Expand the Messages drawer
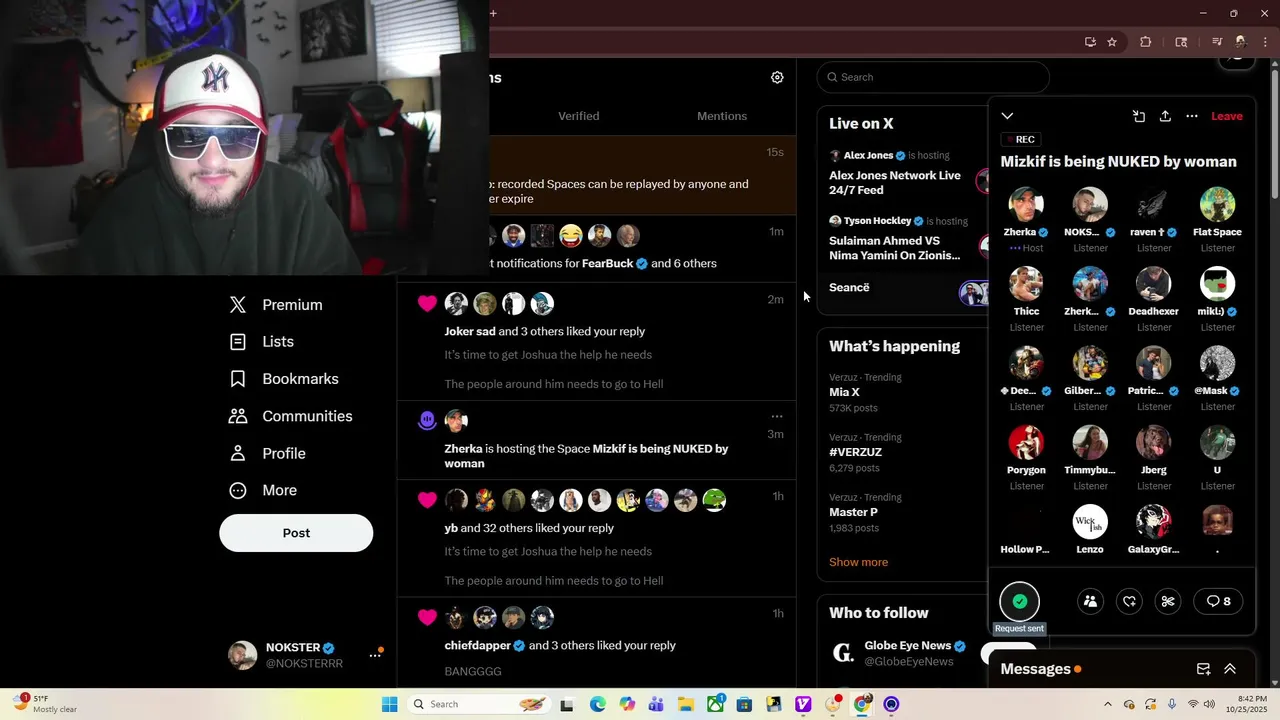Screen dimensions: 1280x720 pos(1230,669)
